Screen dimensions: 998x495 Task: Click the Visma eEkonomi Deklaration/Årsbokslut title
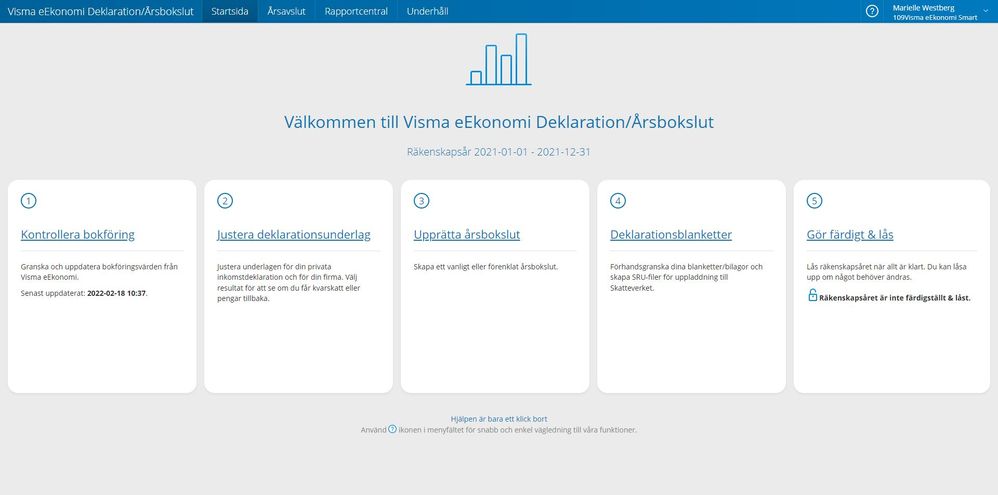tap(100, 11)
